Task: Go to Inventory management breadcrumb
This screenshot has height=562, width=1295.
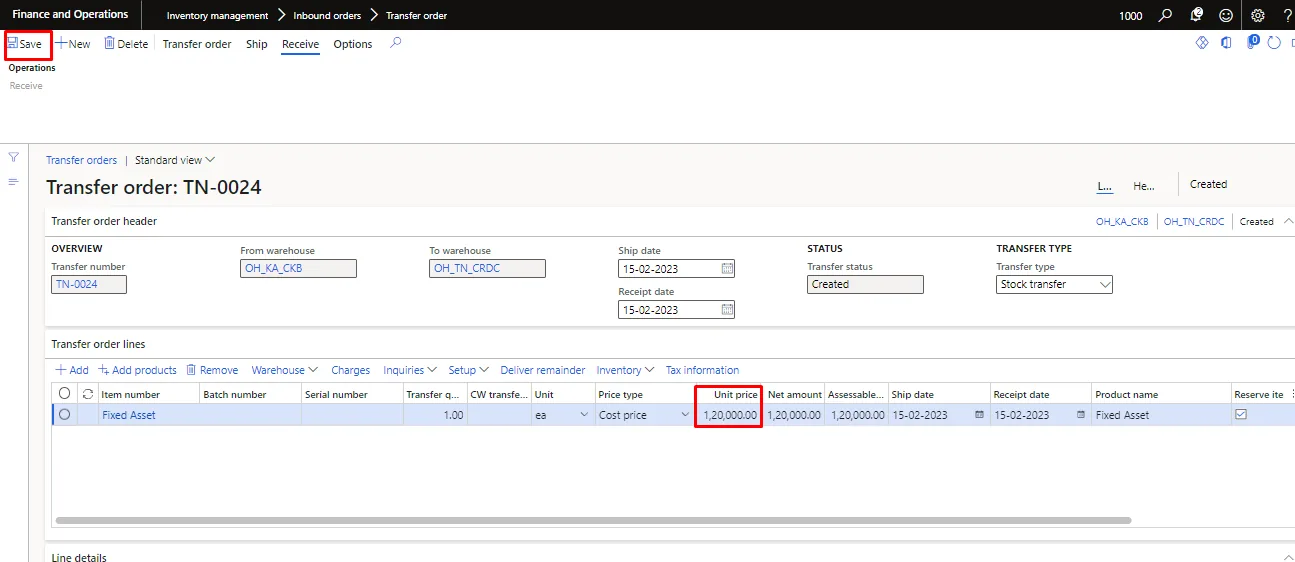Action: coord(217,16)
